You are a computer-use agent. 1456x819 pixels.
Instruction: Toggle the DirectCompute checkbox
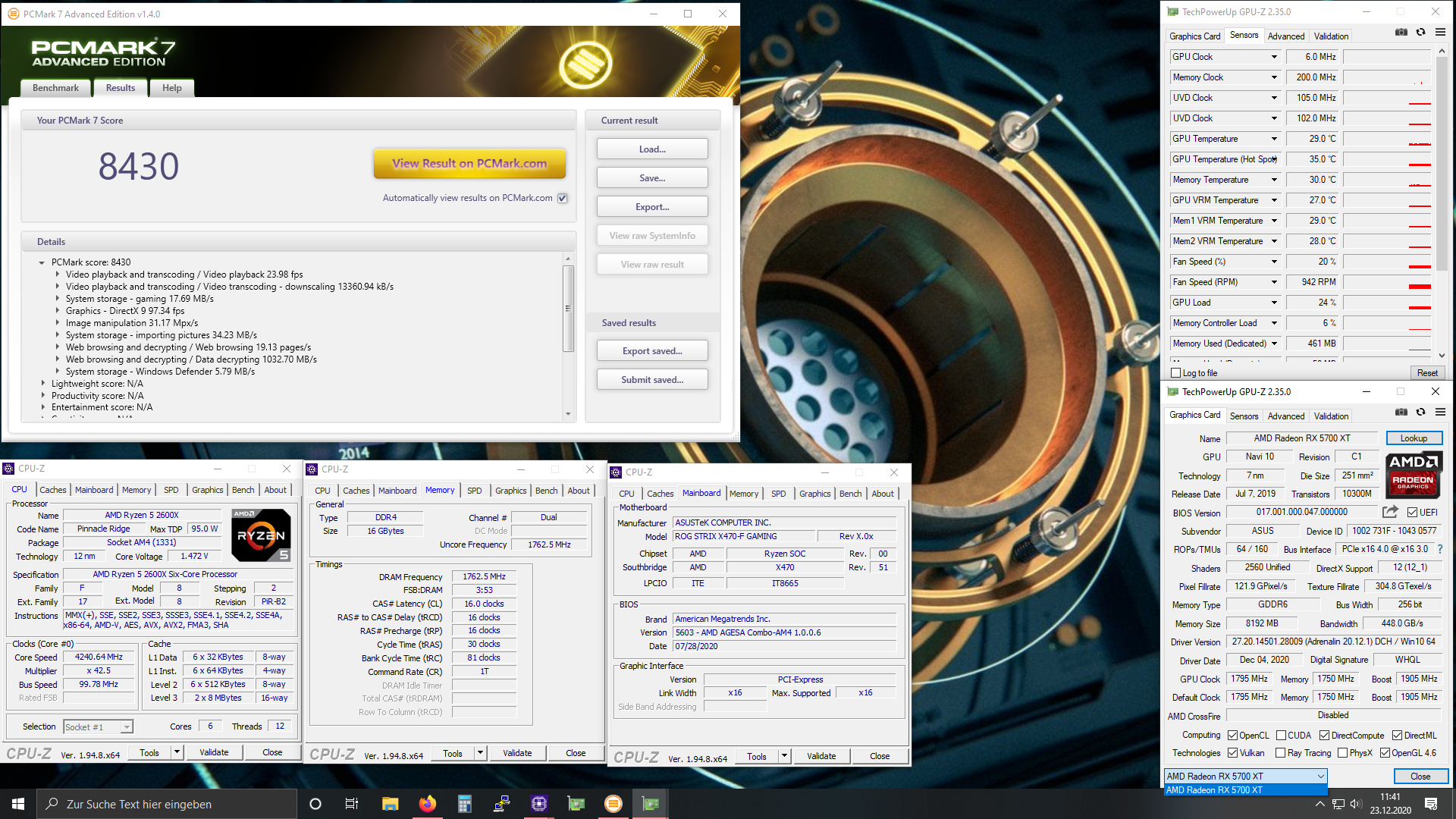click(x=1324, y=736)
